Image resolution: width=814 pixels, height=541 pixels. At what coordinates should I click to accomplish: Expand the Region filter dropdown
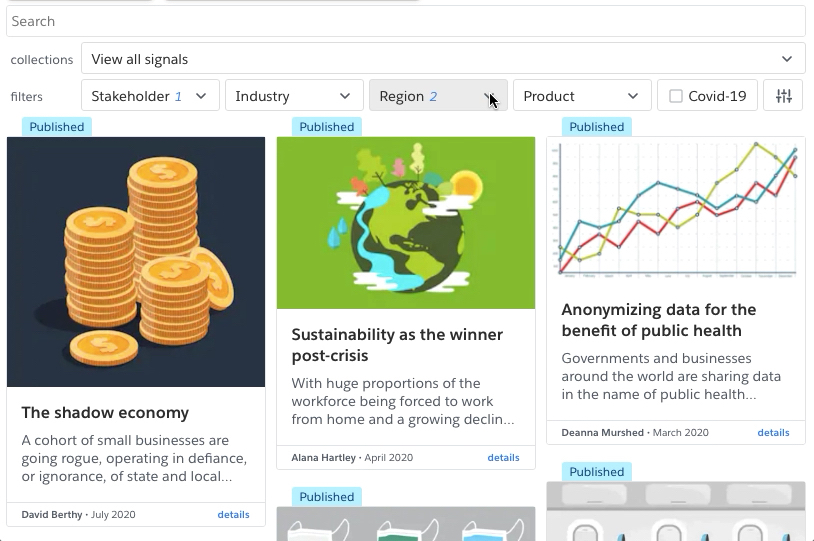click(x=438, y=96)
